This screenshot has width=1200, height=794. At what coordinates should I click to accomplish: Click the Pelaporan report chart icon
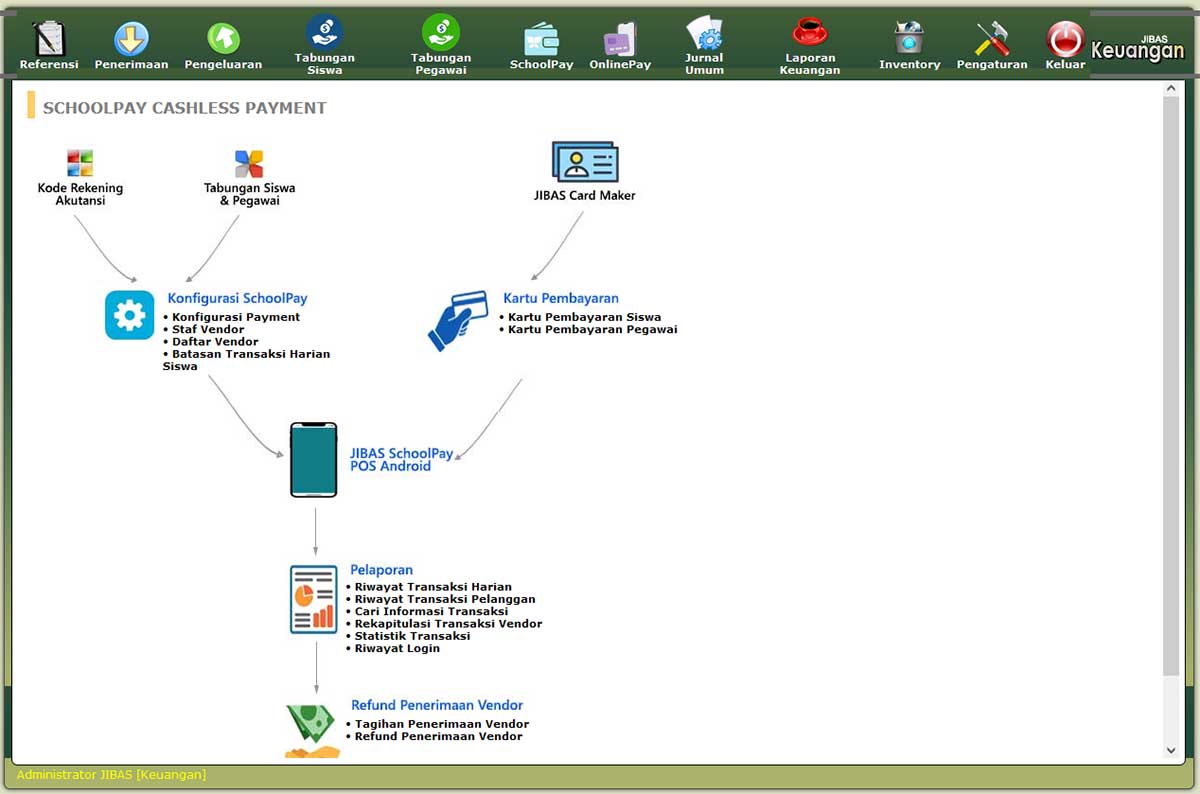click(314, 600)
